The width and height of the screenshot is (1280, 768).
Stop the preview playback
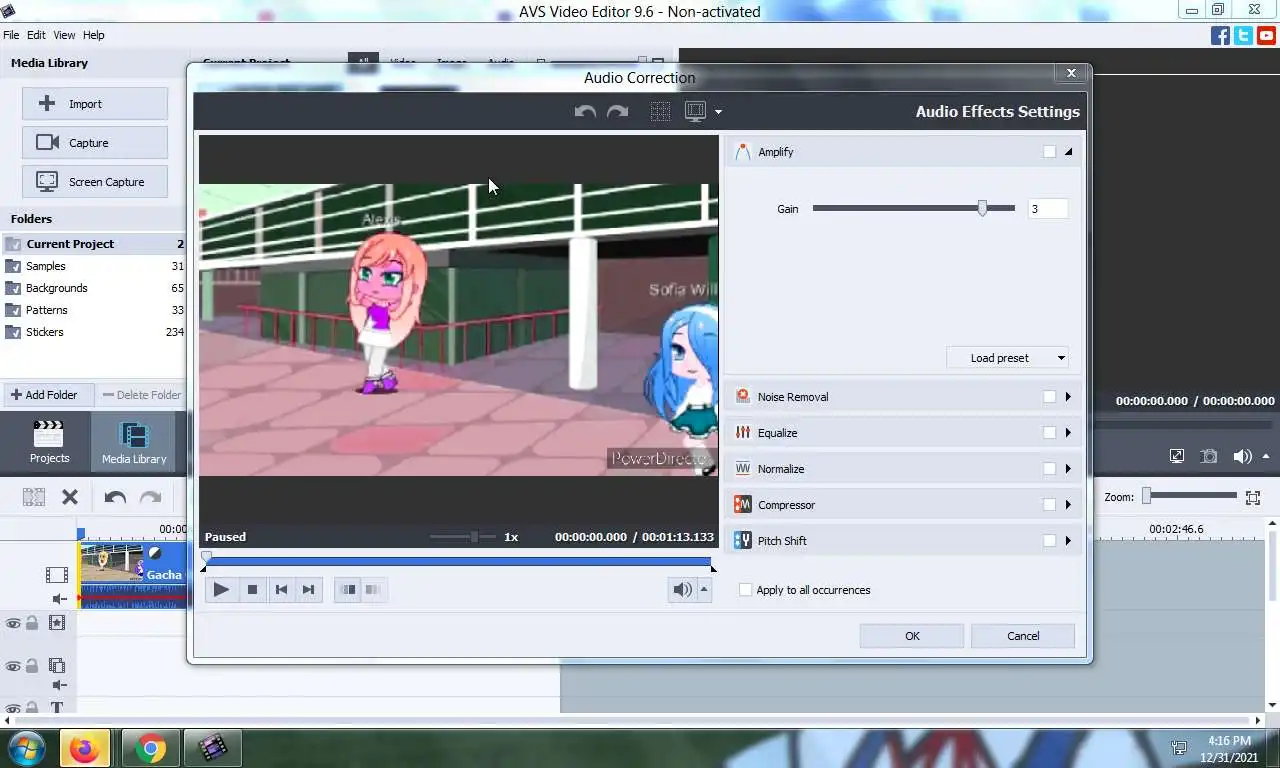pyautogui.click(x=252, y=590)
